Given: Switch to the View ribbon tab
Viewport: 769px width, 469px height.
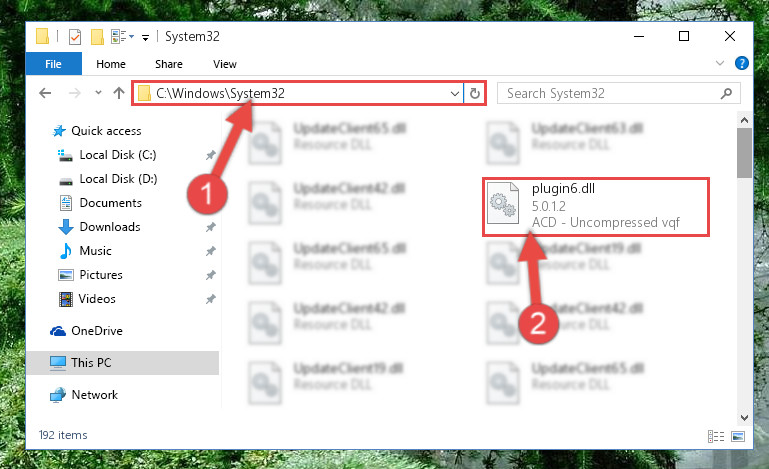Looking at the screenshot, I should point(225,64).
